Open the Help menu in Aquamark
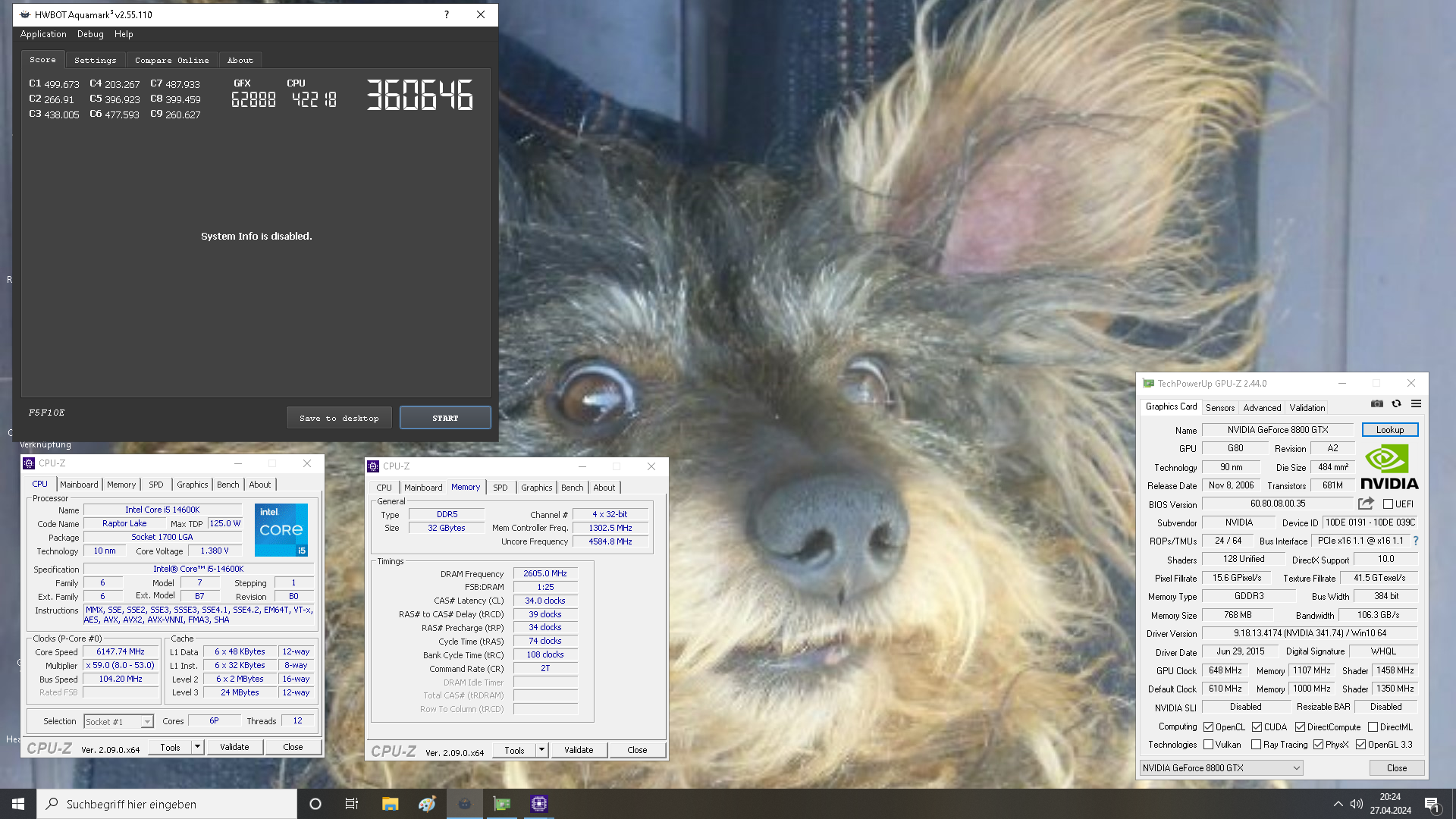 click(x=124, y=34)
